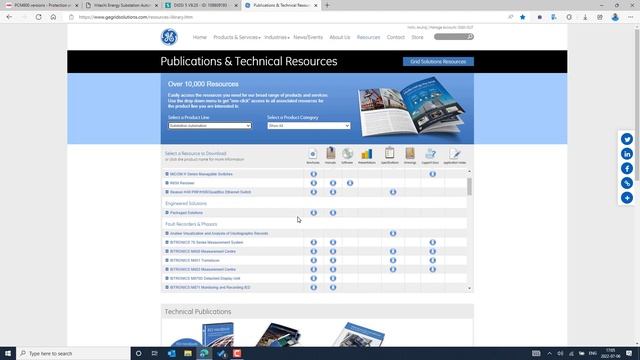Open BiTRONICS M871 Monitoring and Recording IED link
The image size is (640, 360).
click(x=210, y=287)
